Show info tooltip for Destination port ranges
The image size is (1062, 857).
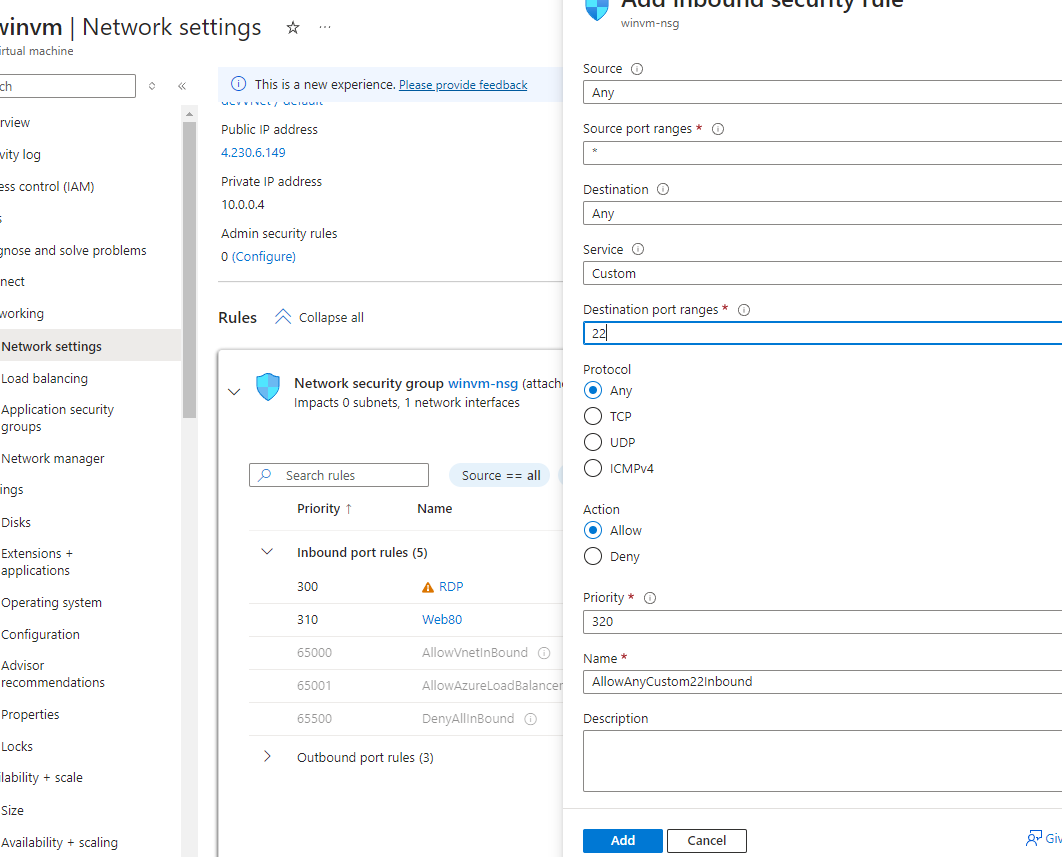point(744,310)
